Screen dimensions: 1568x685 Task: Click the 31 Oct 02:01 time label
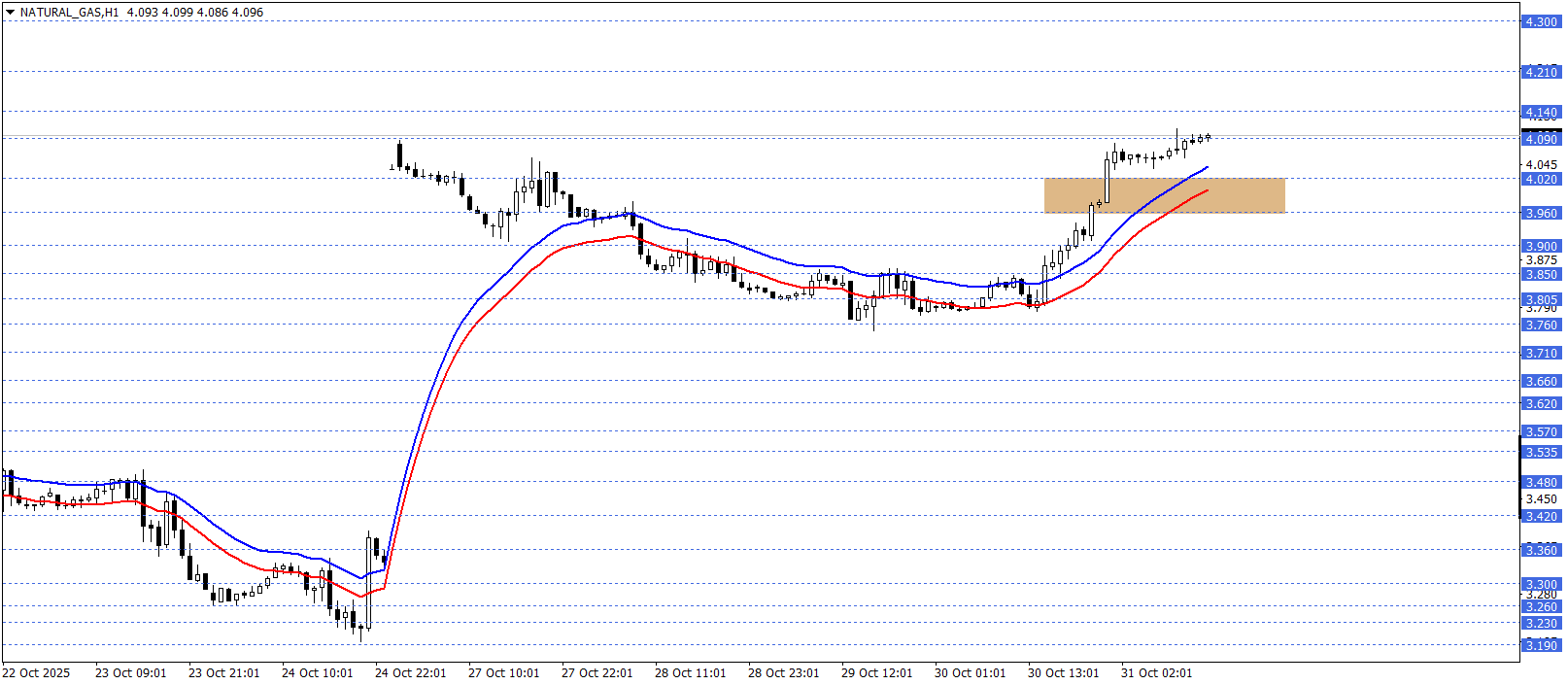coord(1156,673)
